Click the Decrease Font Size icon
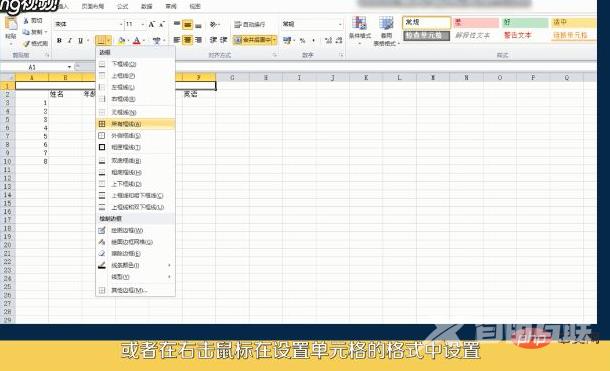Image resolution: width=610 pixels, height=371 pixels. pyautogui.click(x=162, y=24)
